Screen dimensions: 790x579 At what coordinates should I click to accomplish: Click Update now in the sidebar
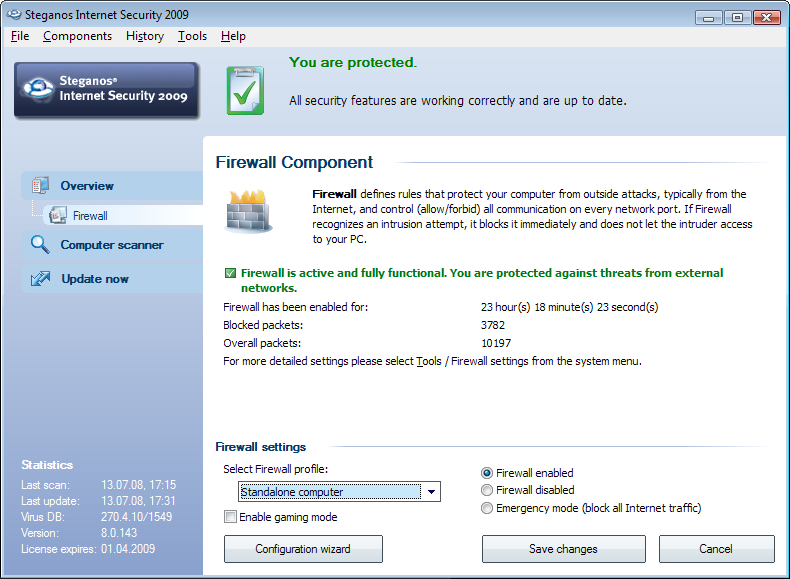click(x=112, y=279)
